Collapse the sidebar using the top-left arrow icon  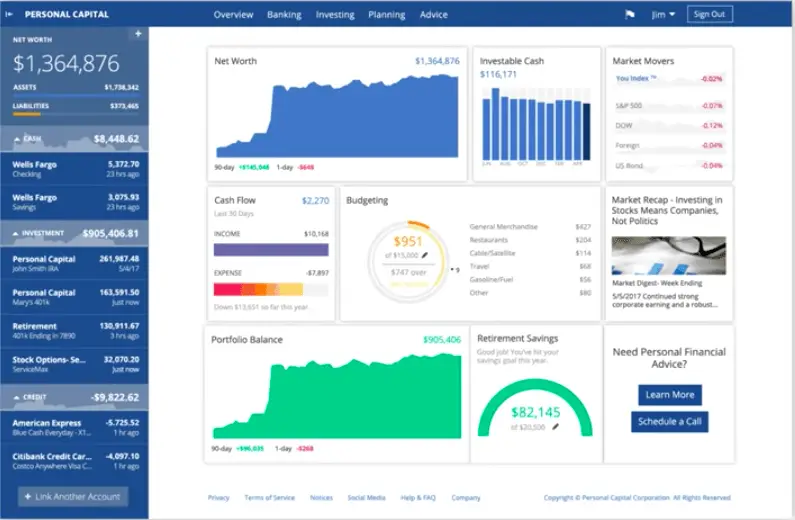click(9, 15)
